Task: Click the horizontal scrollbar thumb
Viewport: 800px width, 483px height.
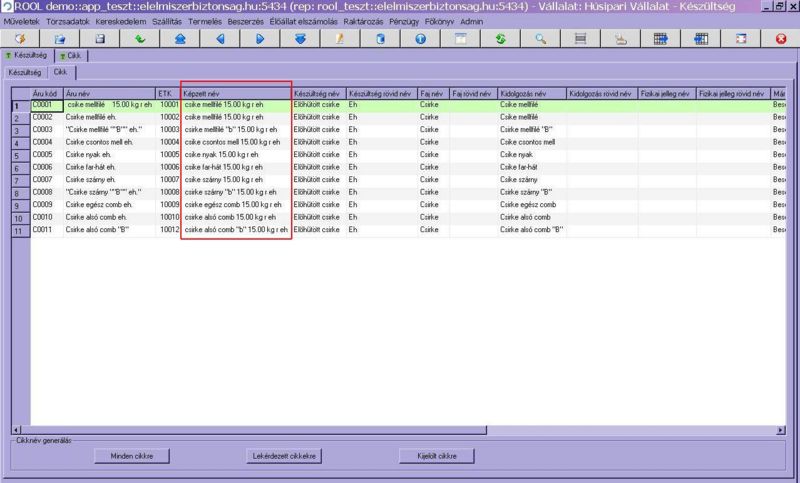Action: (254, 430)
